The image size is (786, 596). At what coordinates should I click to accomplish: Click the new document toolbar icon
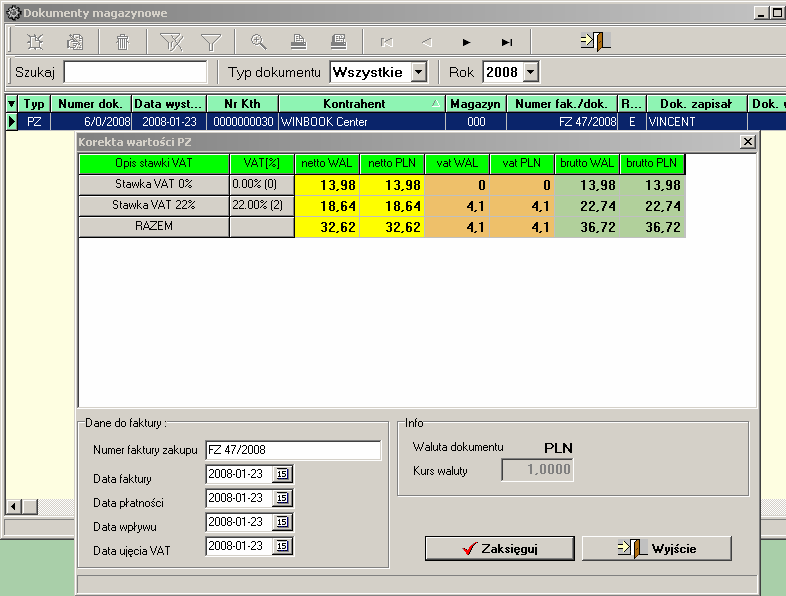point(35,42)
